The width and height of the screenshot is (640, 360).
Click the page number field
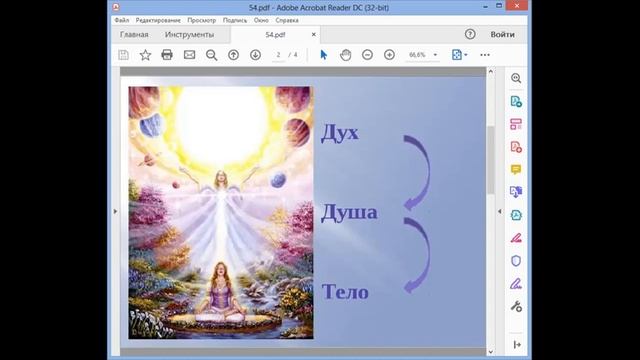[x=278, y=55]
